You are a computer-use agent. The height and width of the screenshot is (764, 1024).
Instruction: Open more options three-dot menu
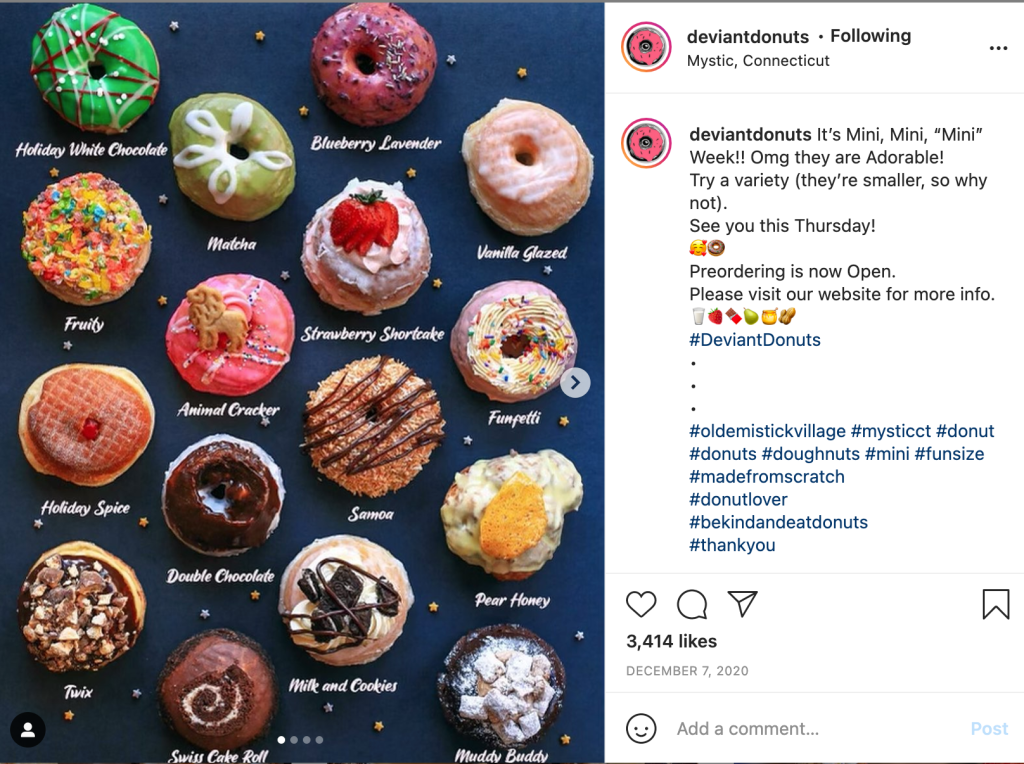point(998,48)
